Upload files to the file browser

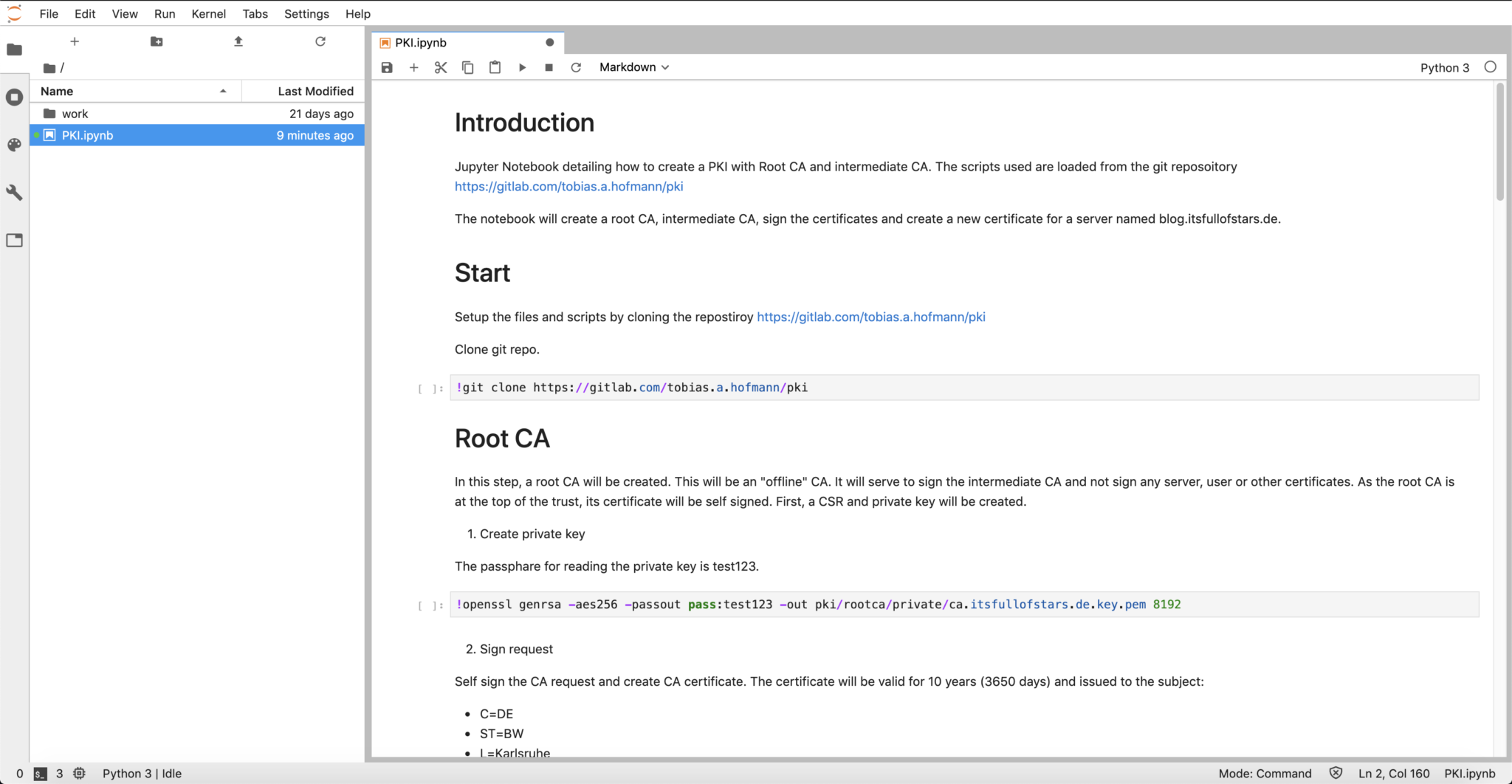tap(238, 41)
